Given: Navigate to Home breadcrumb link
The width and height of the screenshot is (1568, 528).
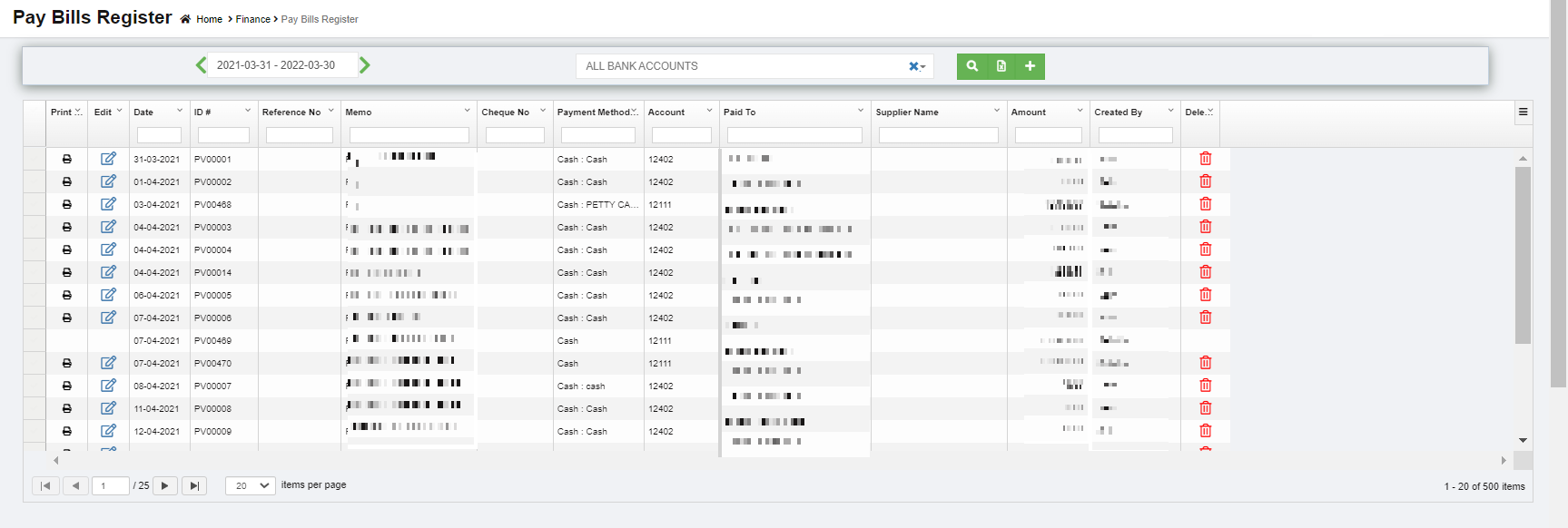Looking at the screenshot, I should click(209, 19).
